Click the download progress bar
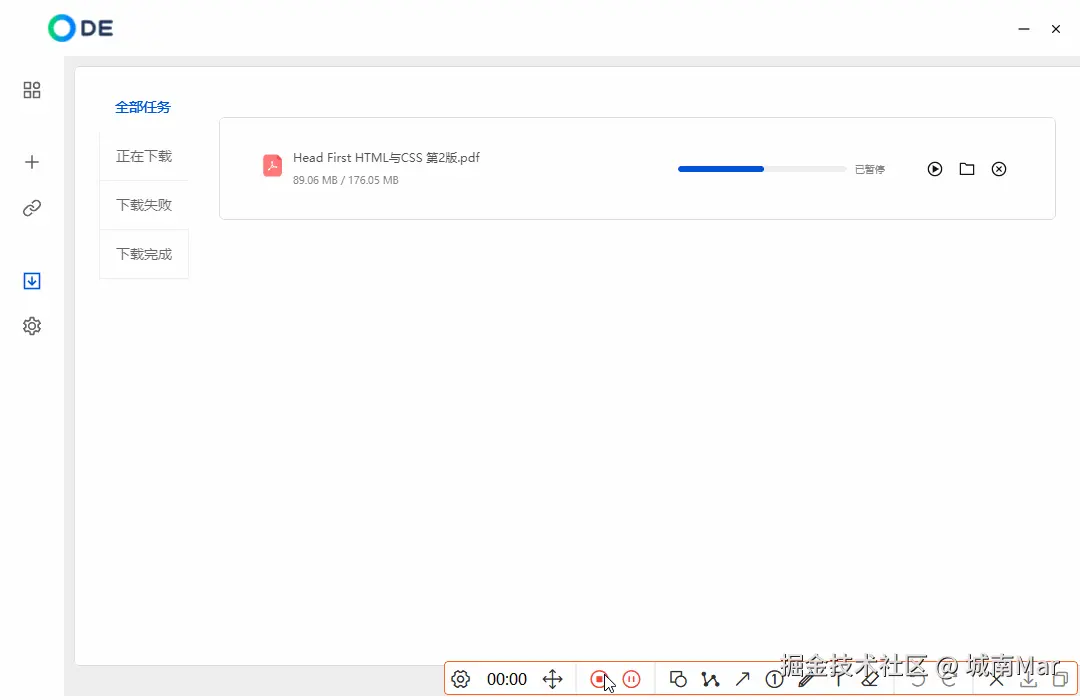This screenshot has height=700, width=1080. (x=762, y=169)
